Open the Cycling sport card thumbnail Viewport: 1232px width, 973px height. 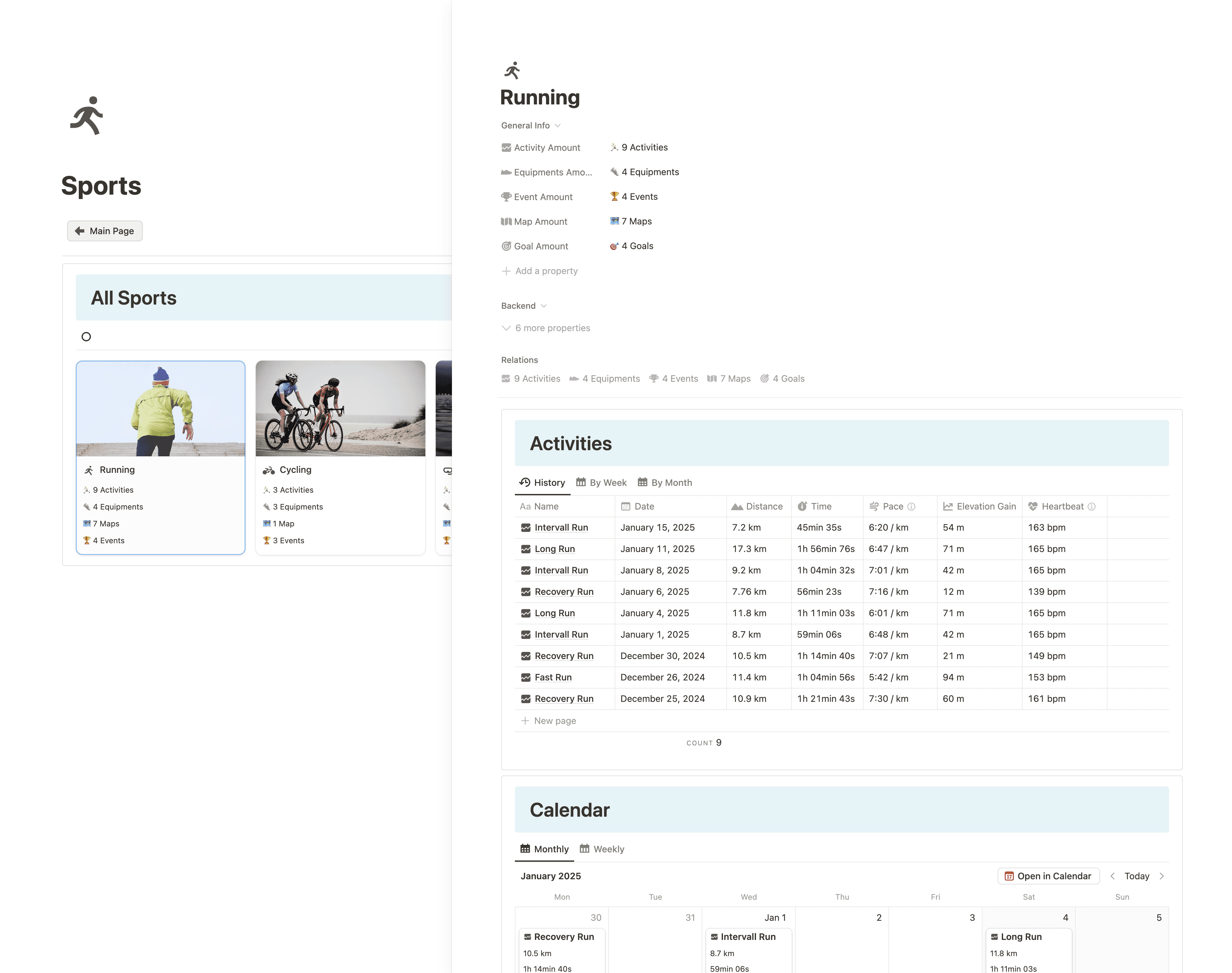(x=340, y=408)
